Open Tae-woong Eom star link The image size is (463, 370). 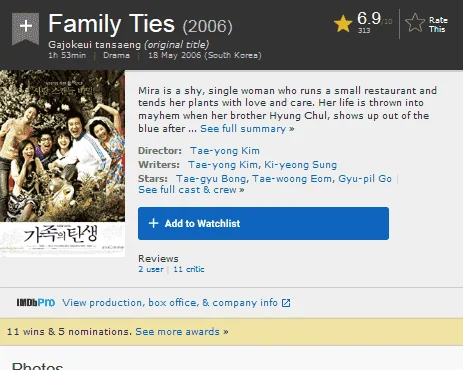coord(292,179)
